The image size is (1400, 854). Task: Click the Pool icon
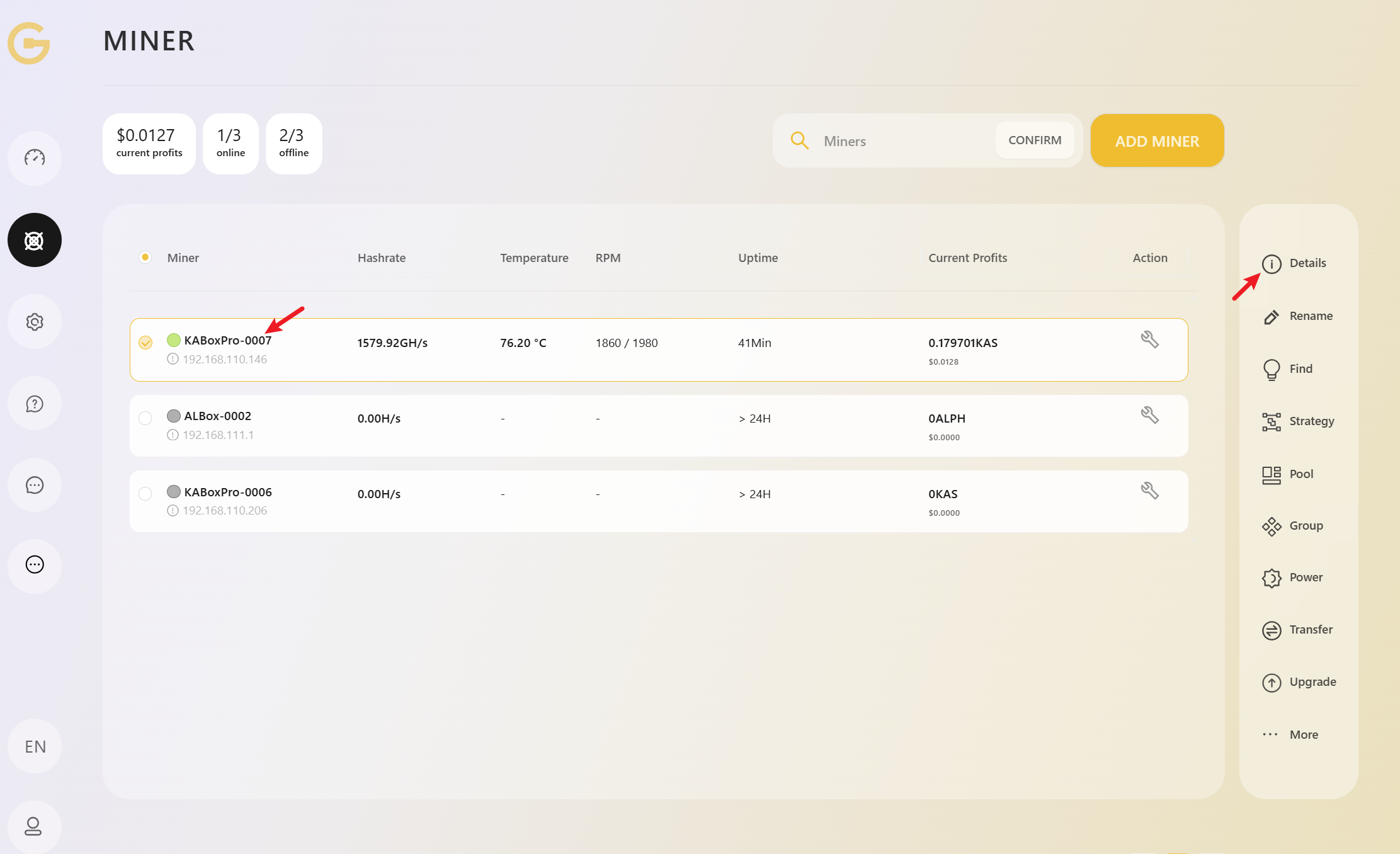pos(1272,475)
